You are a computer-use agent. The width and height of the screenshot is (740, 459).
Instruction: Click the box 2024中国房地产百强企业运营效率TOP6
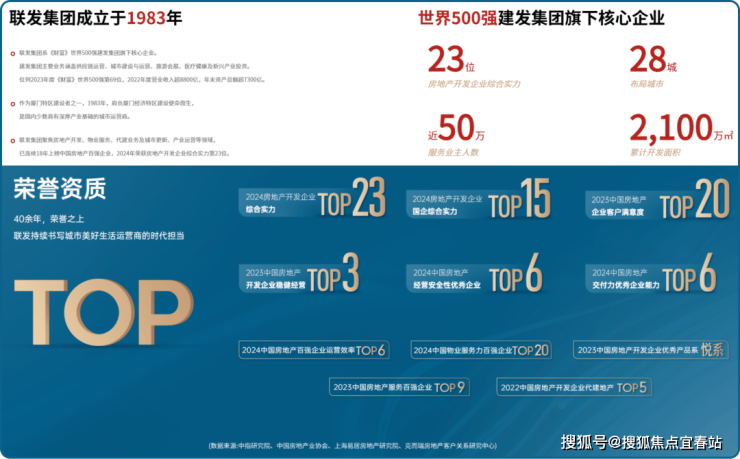click(314, 350)
